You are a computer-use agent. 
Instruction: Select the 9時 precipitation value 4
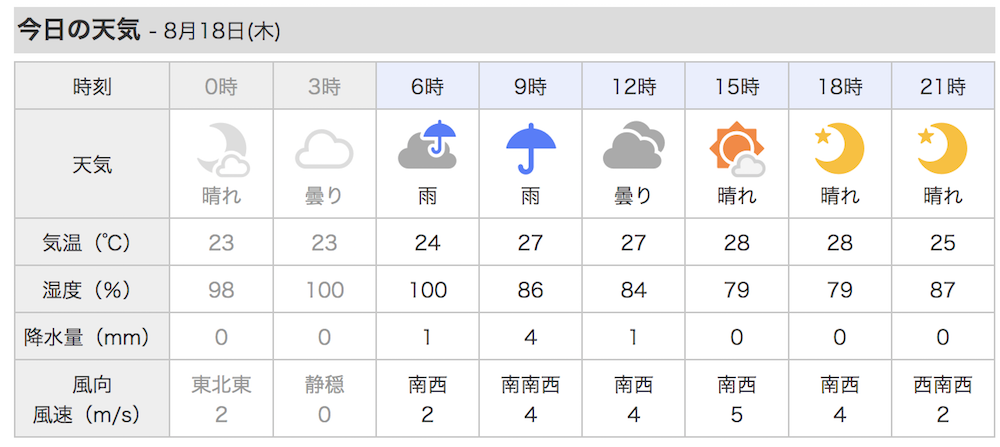(x=531, y=337)
